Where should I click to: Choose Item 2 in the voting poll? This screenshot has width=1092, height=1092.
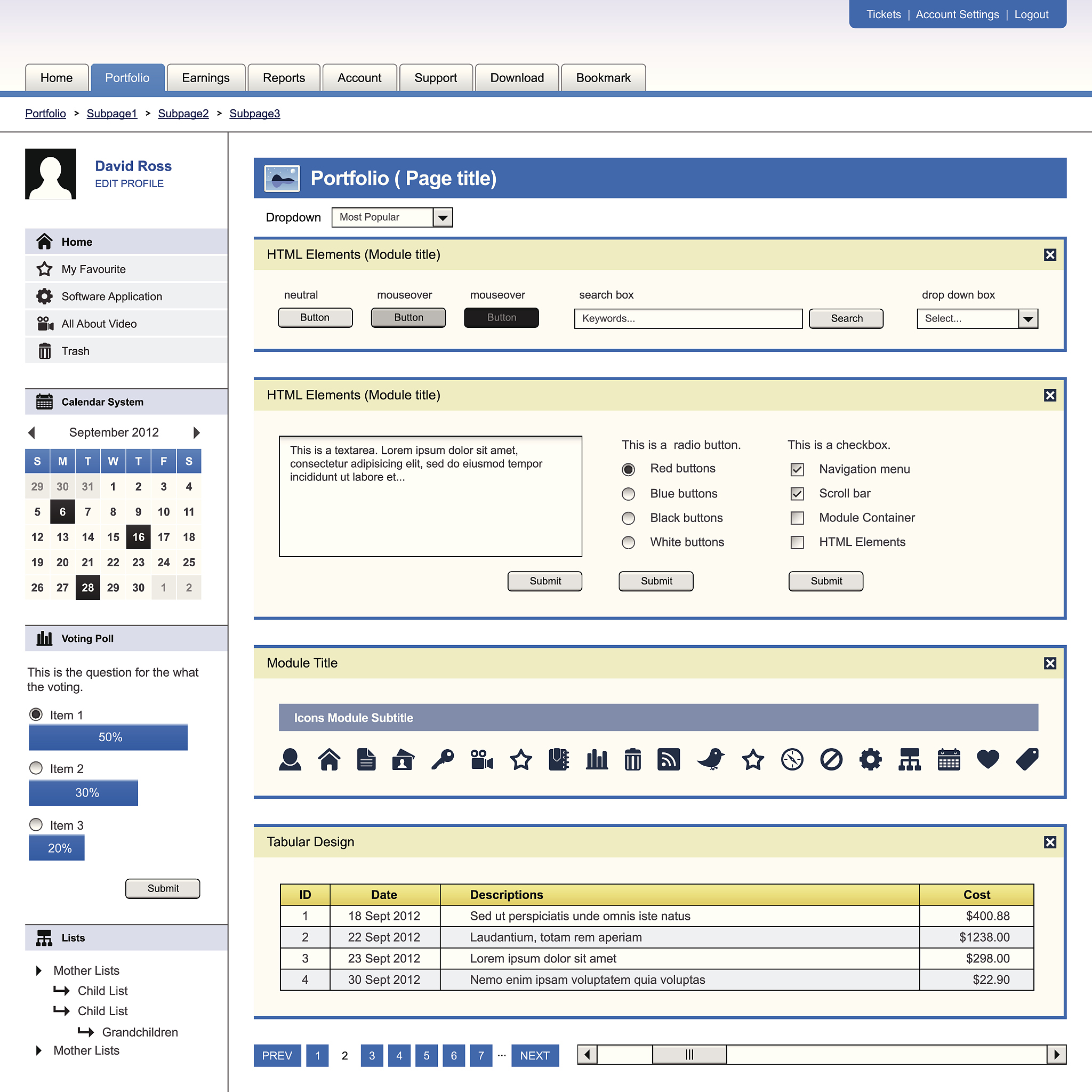pyautogui.click(x=36, y=768)
